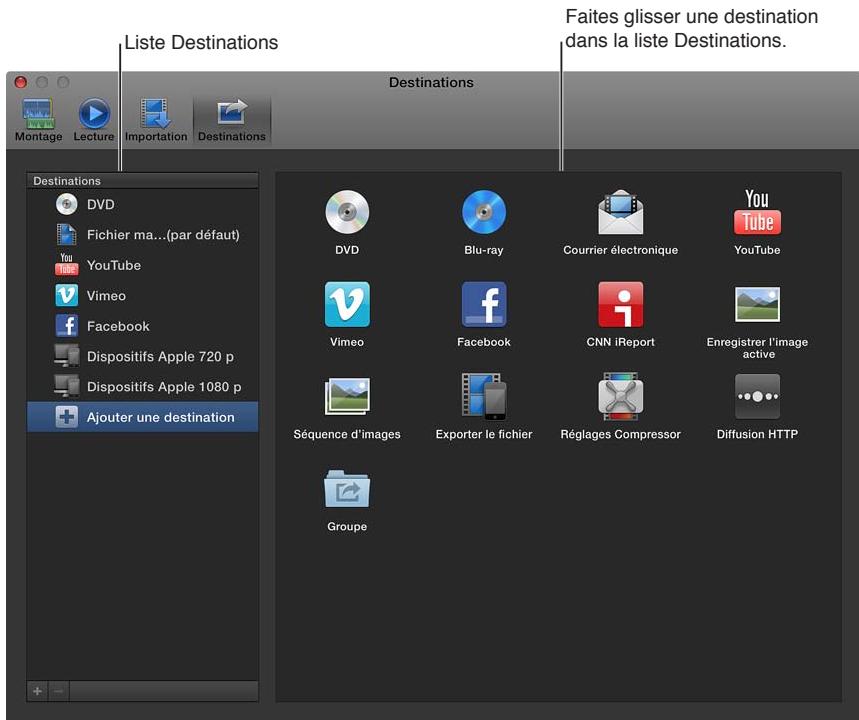Click the Réglages Compressor icon
859x720 pixels.
tap(620, 396)
